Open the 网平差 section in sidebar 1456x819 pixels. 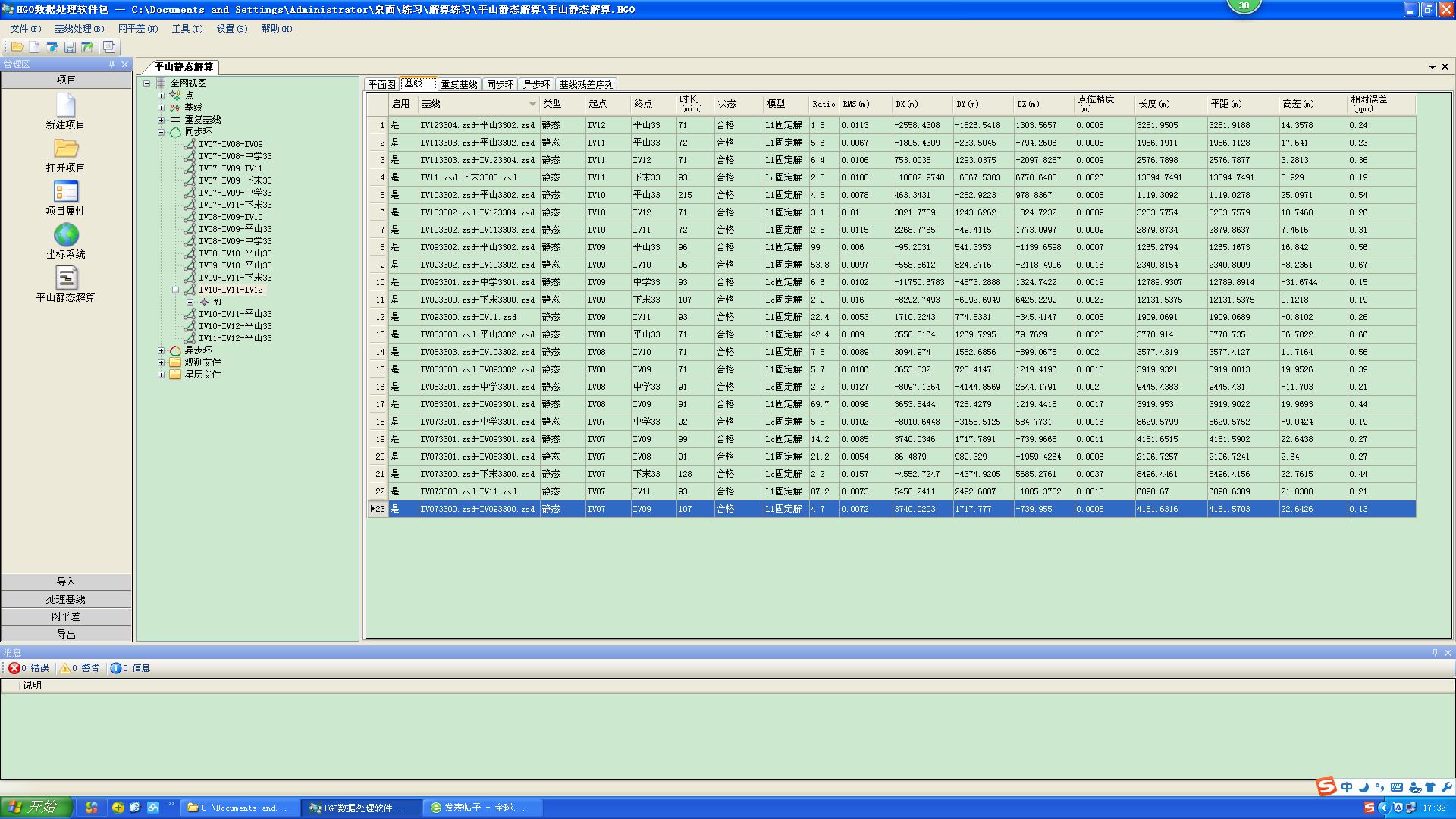(66, 617)
